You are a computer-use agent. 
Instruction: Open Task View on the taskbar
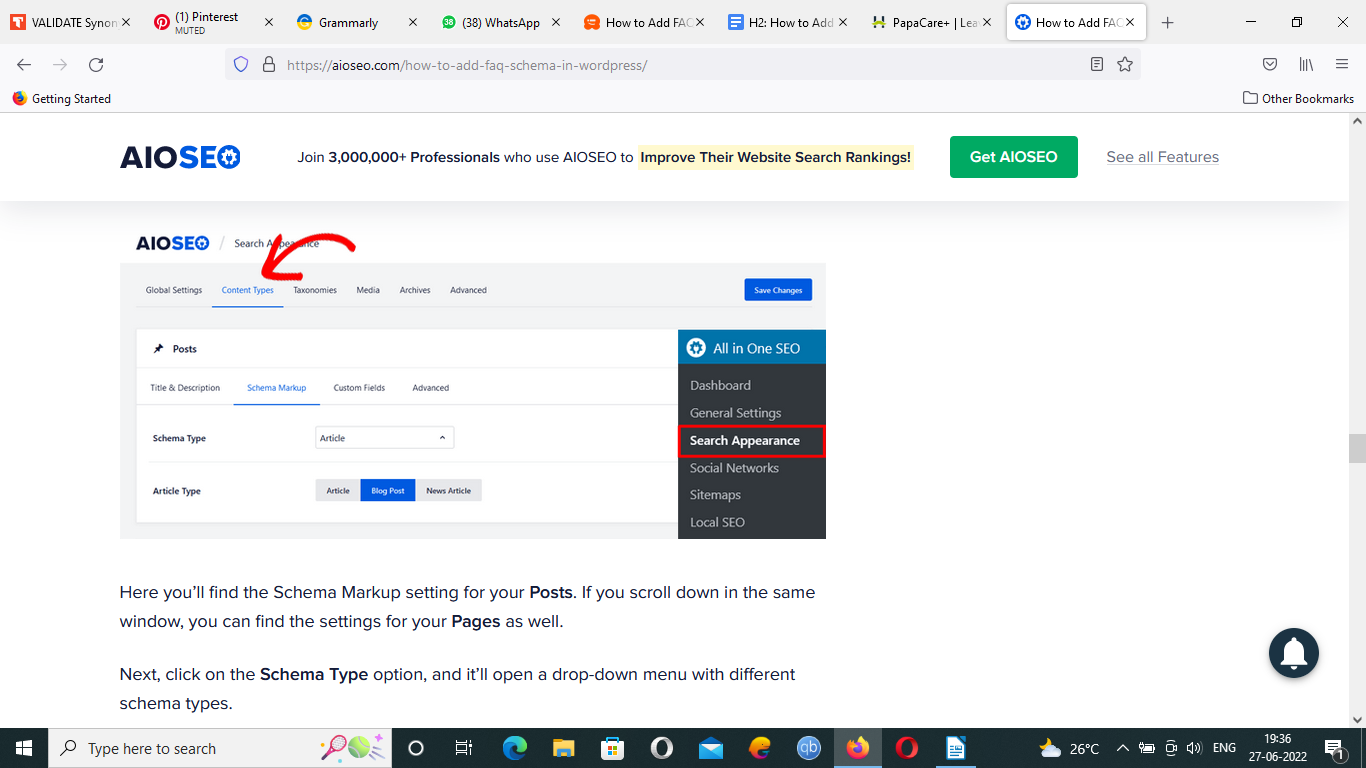point(464,748)
